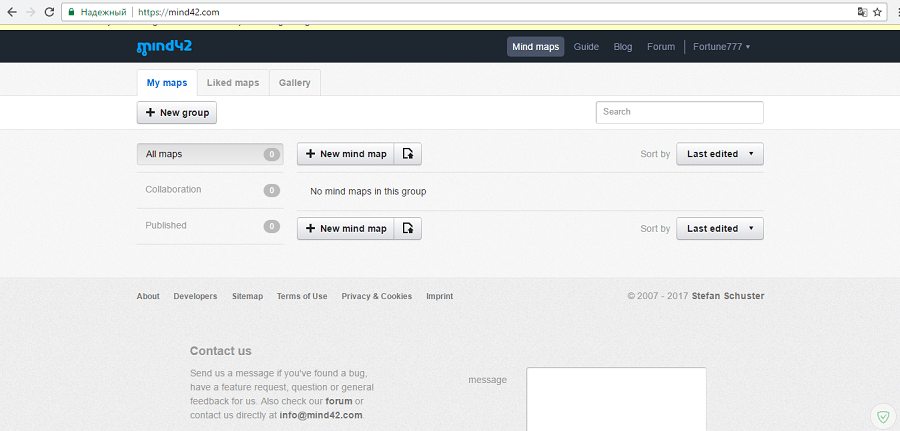Click the New group button
This screenshot has height=431, width=900.
pos(177,112)
